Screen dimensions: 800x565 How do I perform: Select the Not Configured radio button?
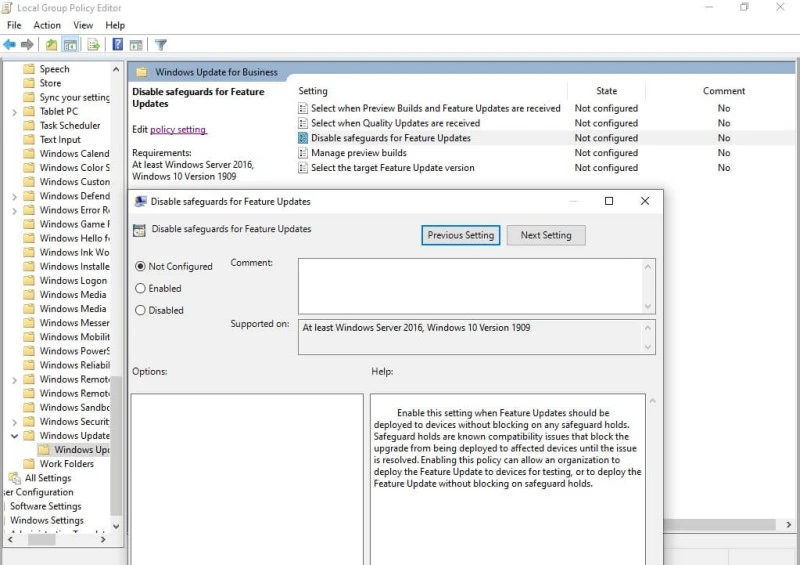tap(141, 267)
